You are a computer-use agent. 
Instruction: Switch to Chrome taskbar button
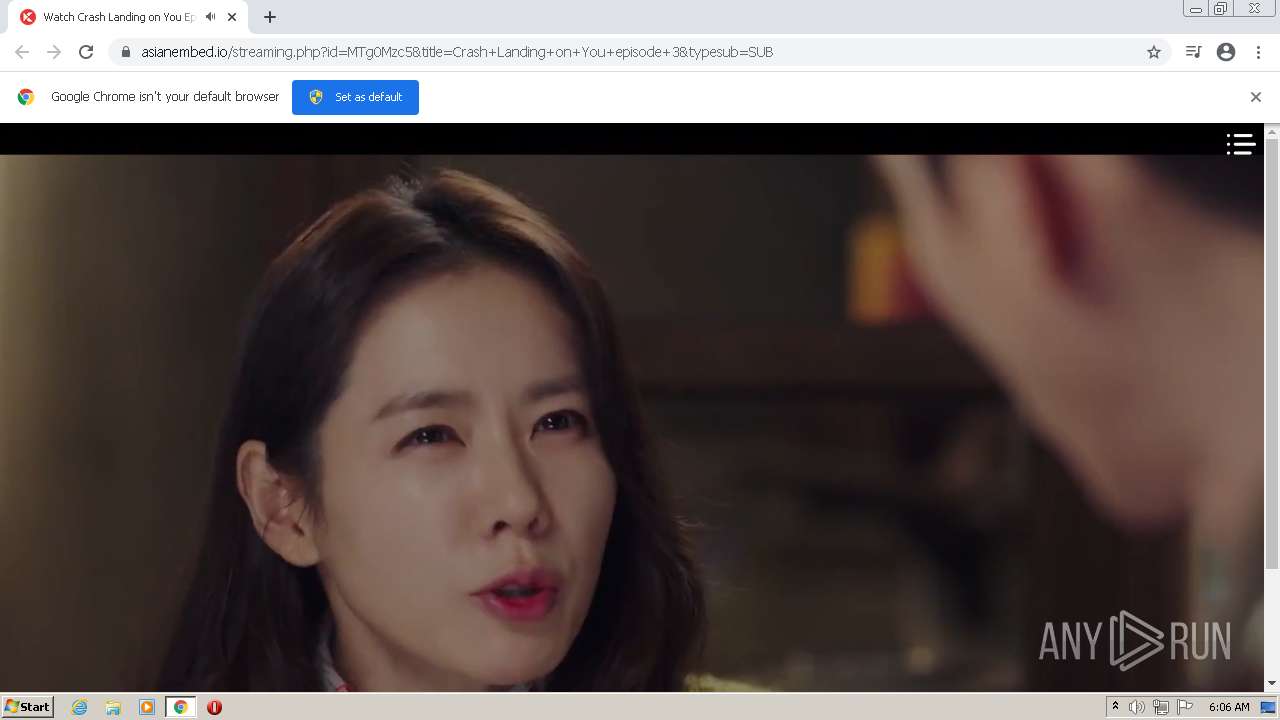coord(180,707)
